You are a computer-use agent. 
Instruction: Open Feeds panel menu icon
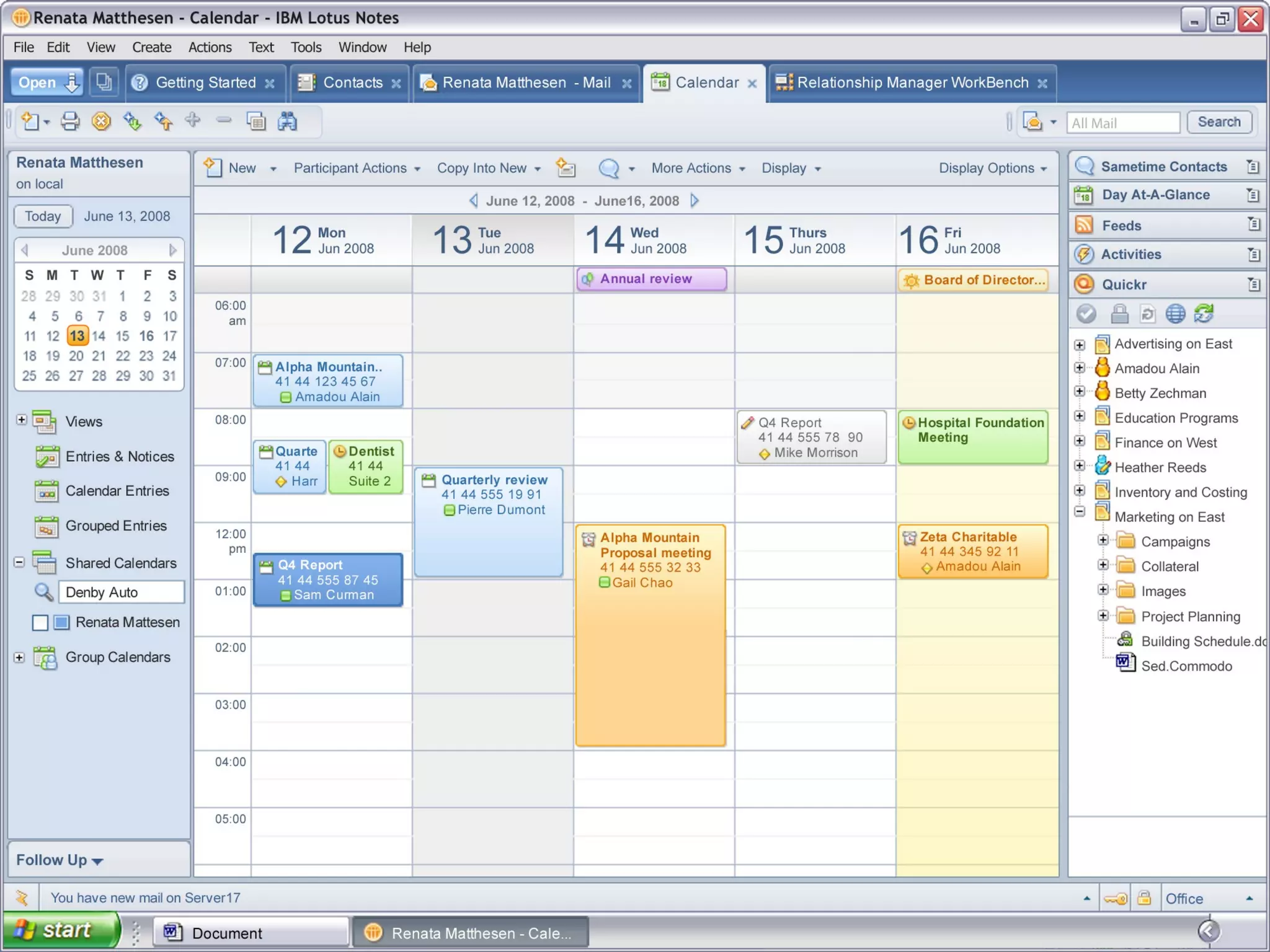tap(1254, 224)
